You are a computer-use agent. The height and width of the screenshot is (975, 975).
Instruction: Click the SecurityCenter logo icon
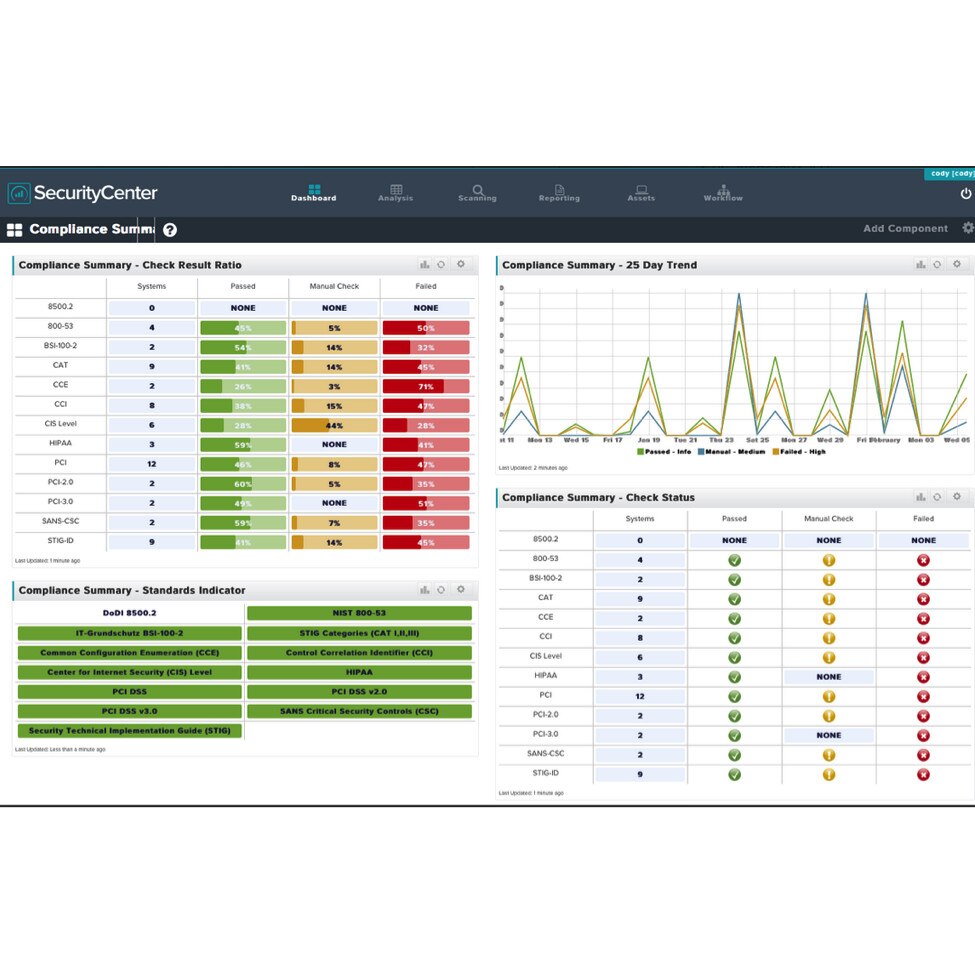[x=19, y=193]
